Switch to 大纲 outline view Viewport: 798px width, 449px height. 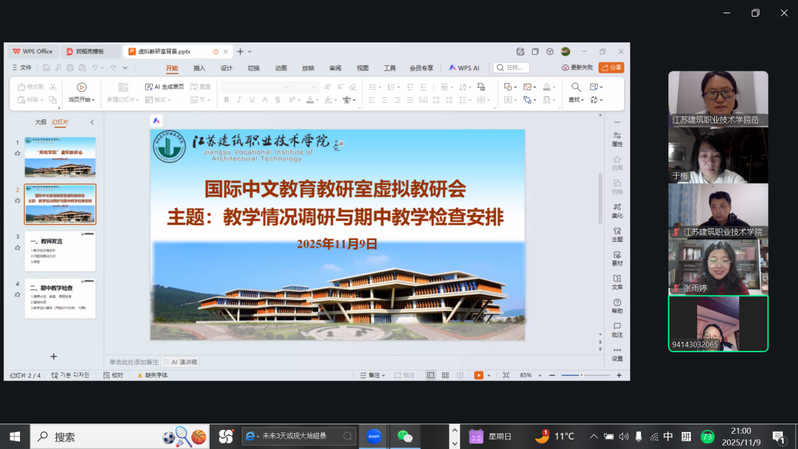point(41,122)
